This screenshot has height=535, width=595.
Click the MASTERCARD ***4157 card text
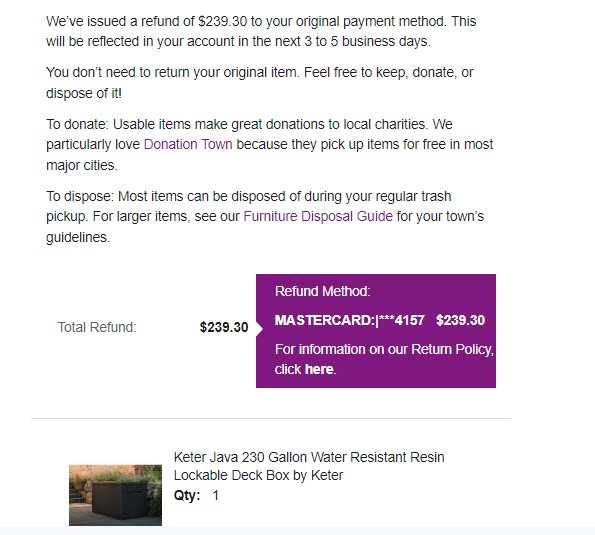coord(349,320)
